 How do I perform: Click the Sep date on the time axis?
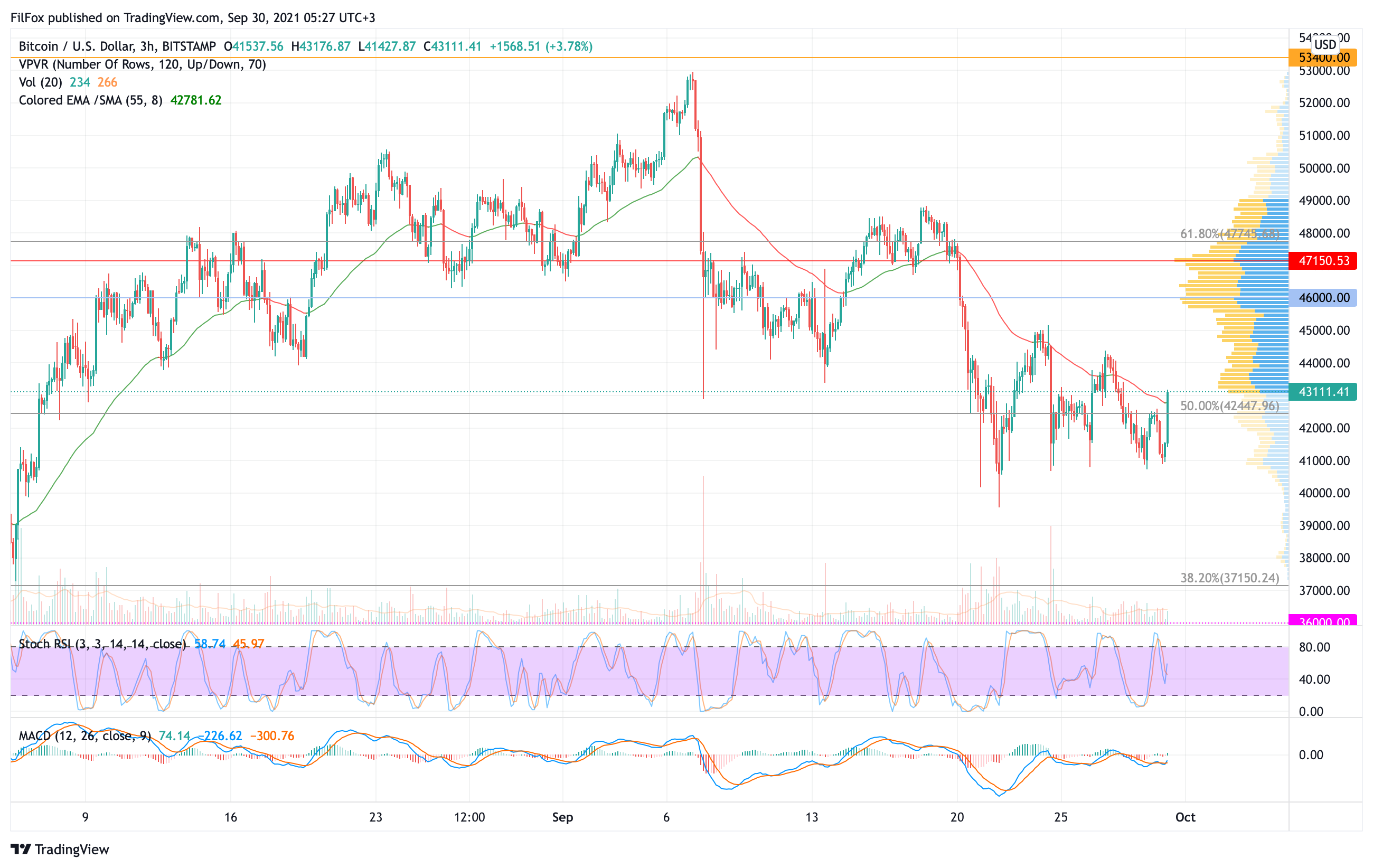(562, 817)
